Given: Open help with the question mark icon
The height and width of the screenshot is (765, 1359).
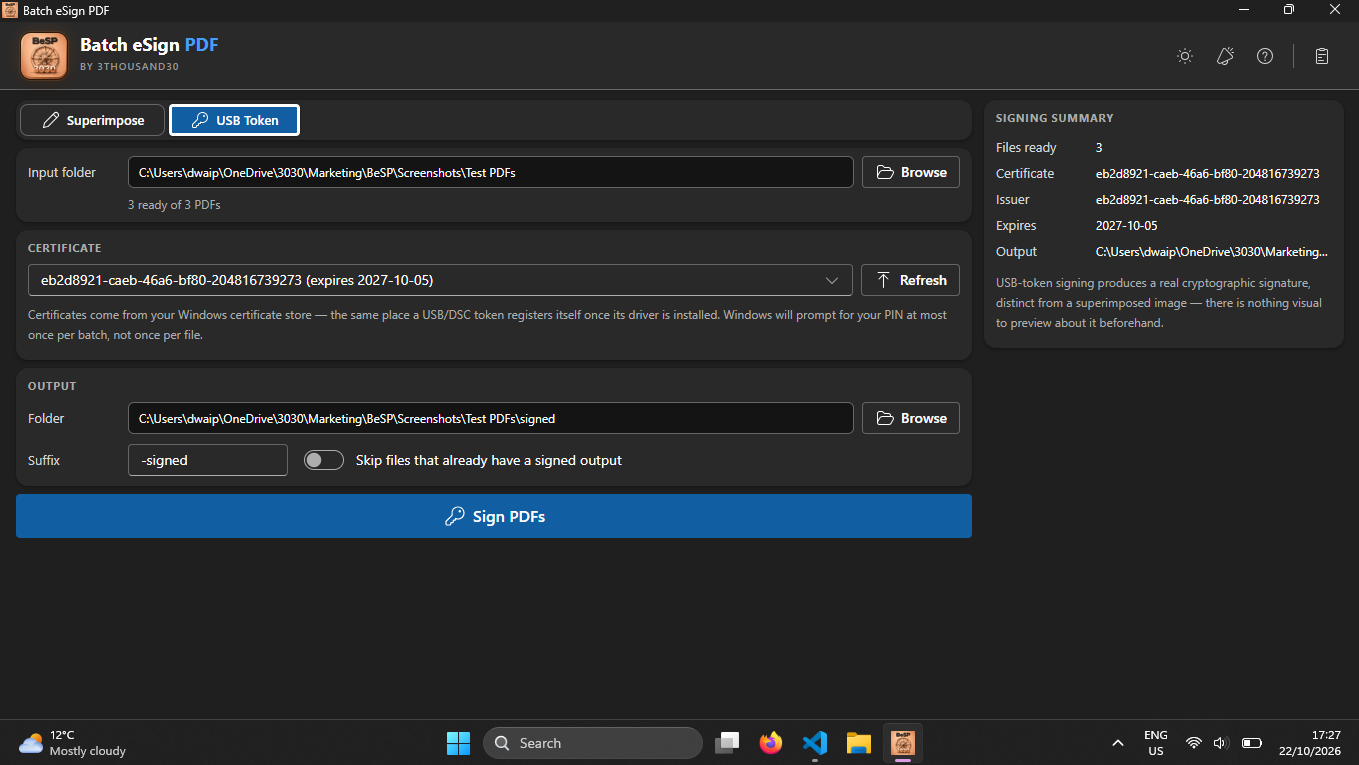Looking at the screenshot, I should tap(1265, 56).
